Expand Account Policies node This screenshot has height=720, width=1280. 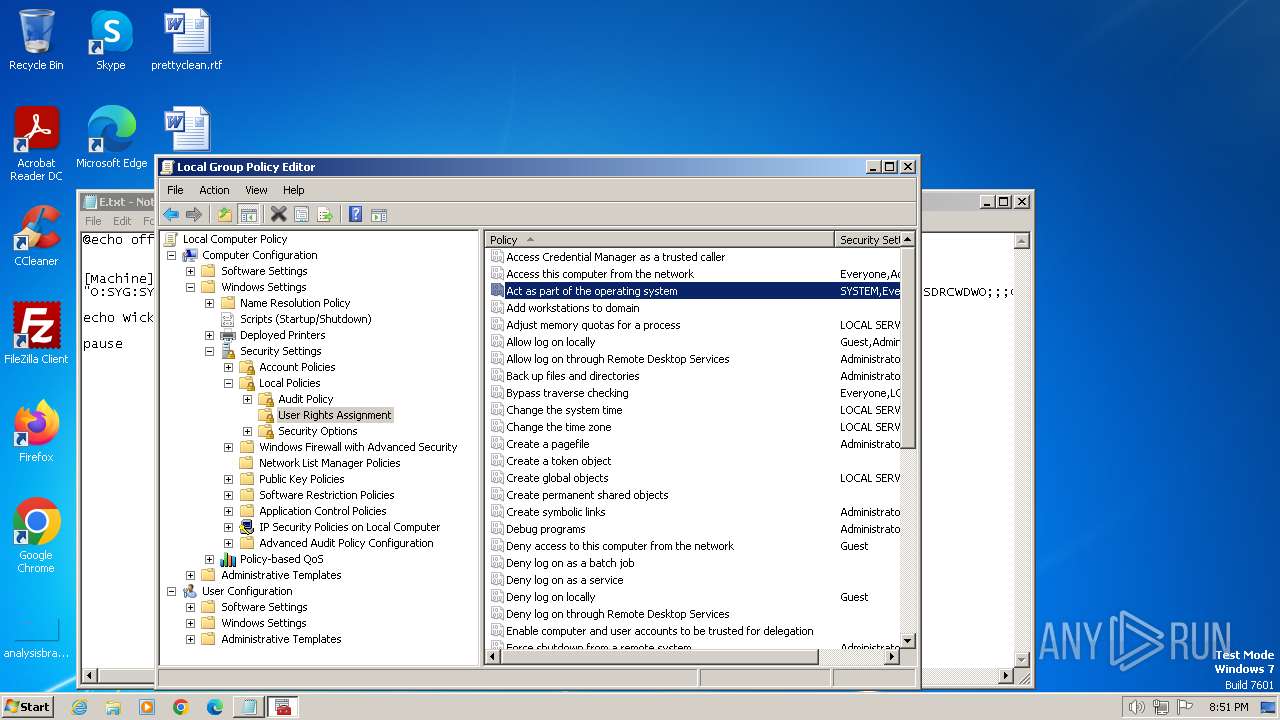tap(228, 367)
